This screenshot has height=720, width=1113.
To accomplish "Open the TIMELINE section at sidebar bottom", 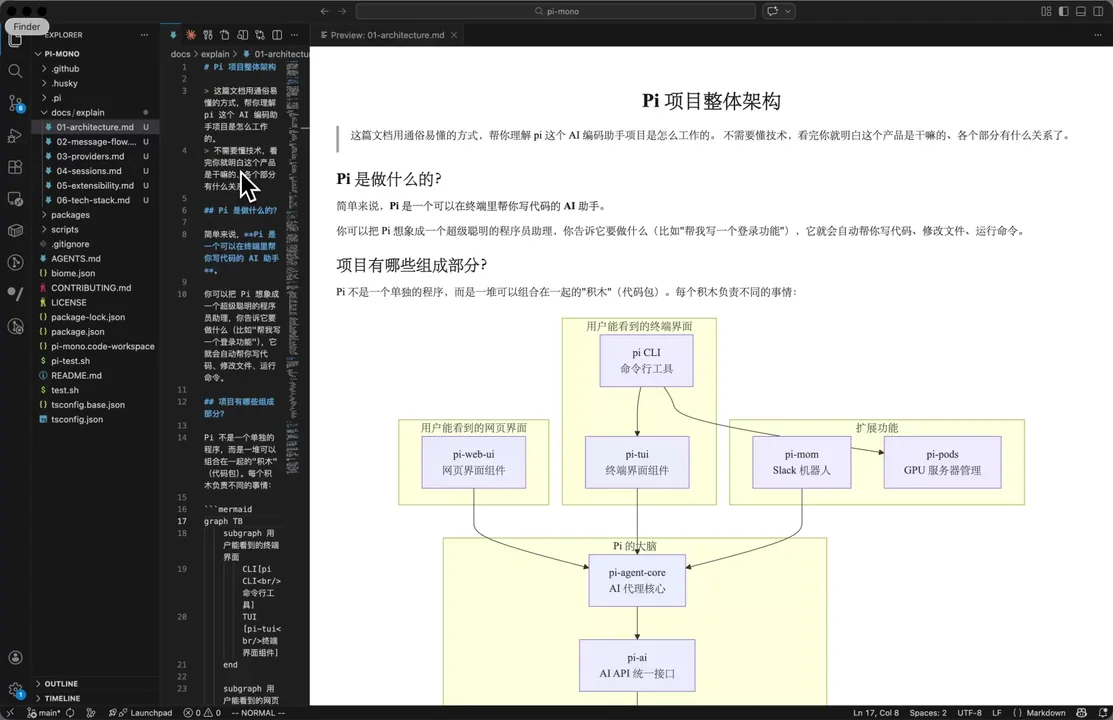I will [x=61, y=698].
